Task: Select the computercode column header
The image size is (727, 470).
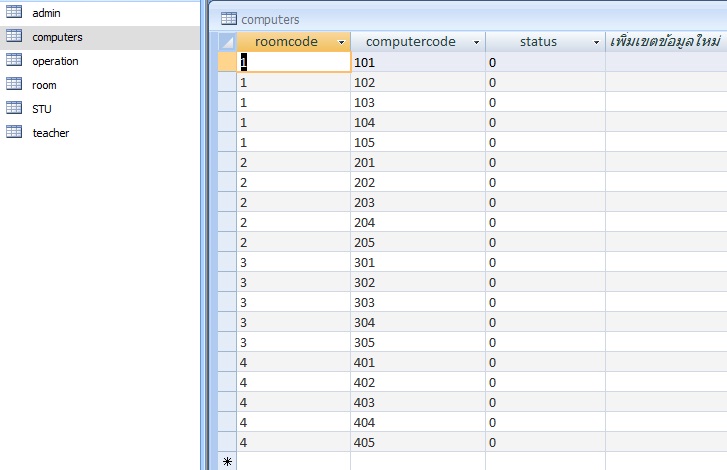Action: [x=410, y=42]
